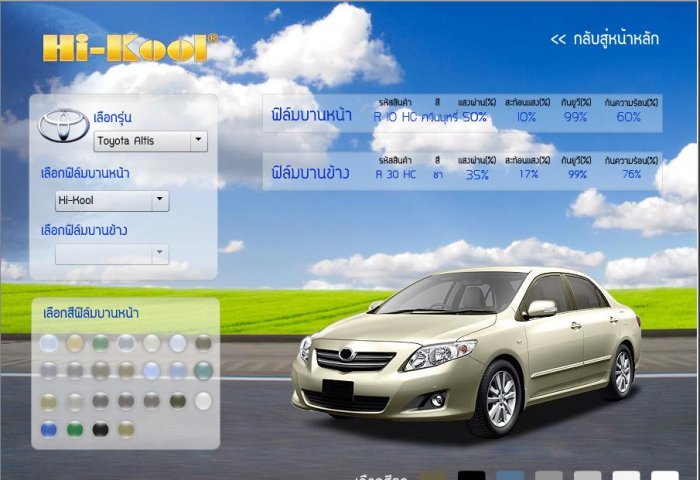The height and width of the screenshot is (480, 700).
Task: Pick the cream ivory film swatch, first row
Action: 151,343
